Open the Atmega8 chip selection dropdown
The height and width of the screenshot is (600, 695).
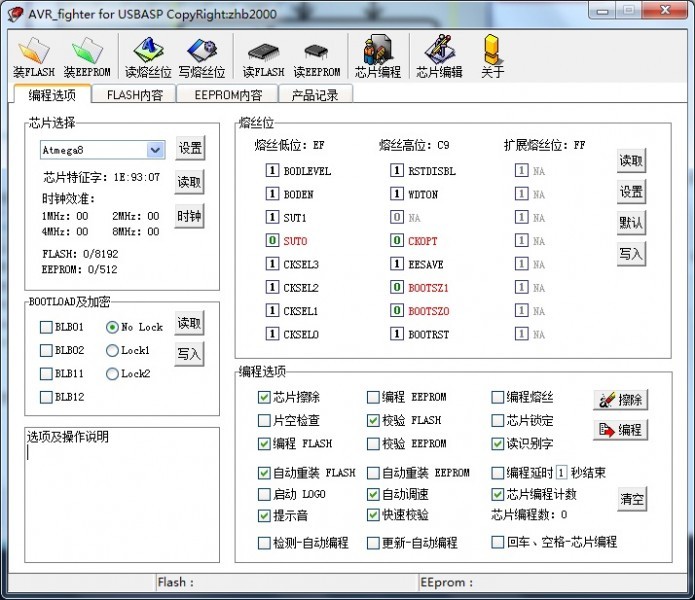click(x=155, y=150)
